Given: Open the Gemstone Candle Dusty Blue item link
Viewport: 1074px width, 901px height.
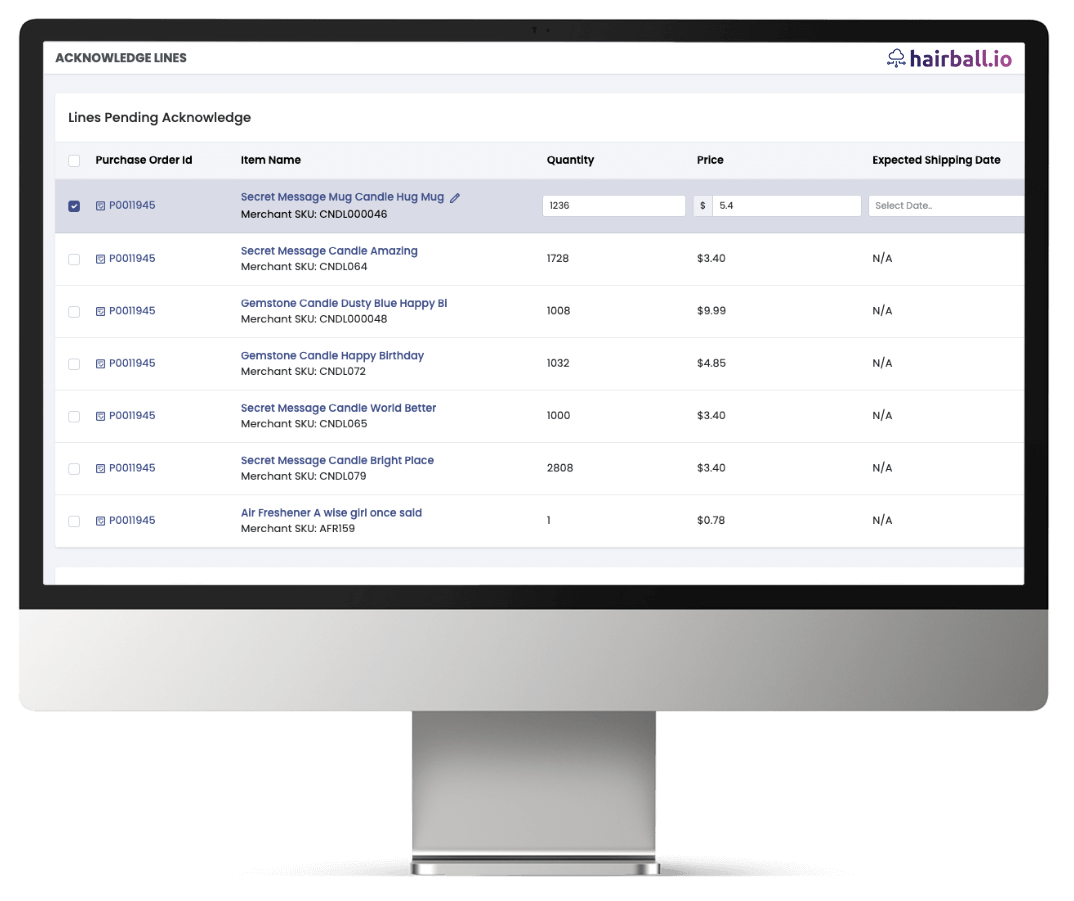Looking at the screenshot, I should 344,303.
